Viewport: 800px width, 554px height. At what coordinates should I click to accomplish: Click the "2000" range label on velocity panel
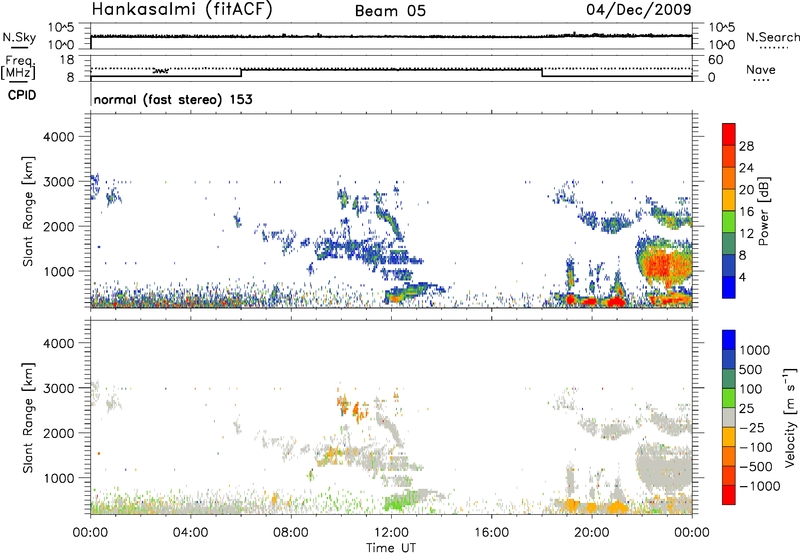(59, 433)
